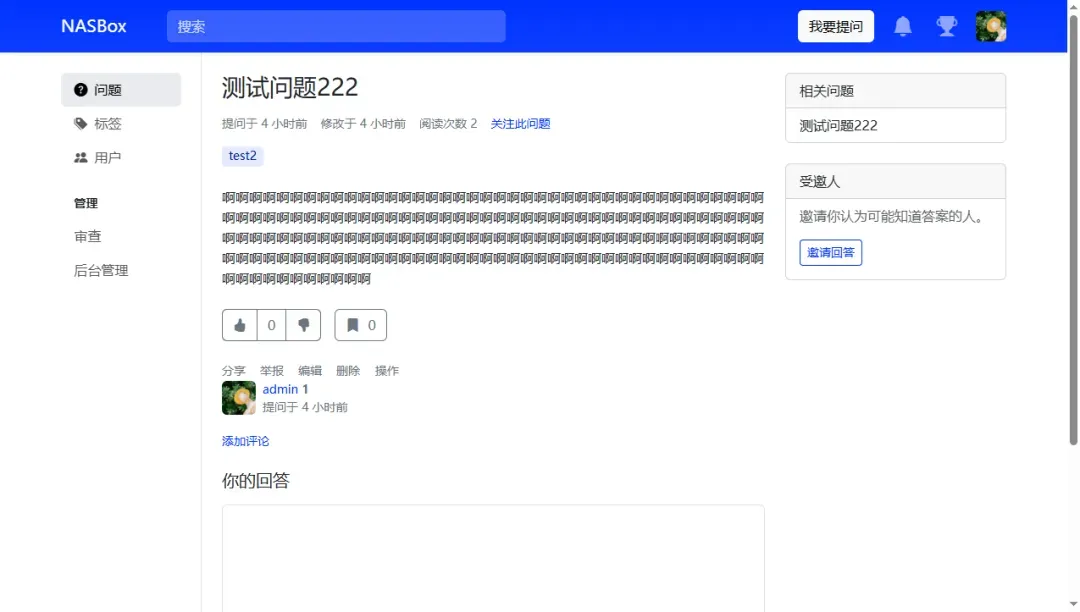Click the page vertical scrollbar
Image resolution: width=1080 pixels, height=612 pixels.
click(x=1073, y=250)
